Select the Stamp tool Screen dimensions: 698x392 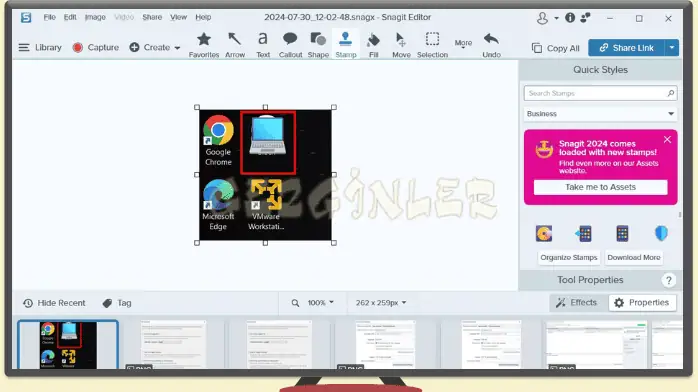coord(345,44)
